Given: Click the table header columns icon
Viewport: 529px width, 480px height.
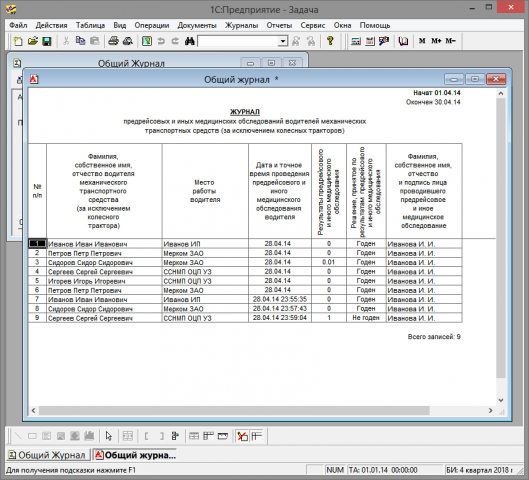Looking at the screenshot, I should [x=208, y=436].
